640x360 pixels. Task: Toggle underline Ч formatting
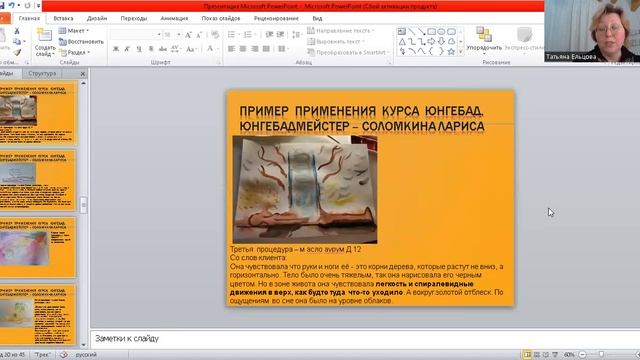click(139, 49)
